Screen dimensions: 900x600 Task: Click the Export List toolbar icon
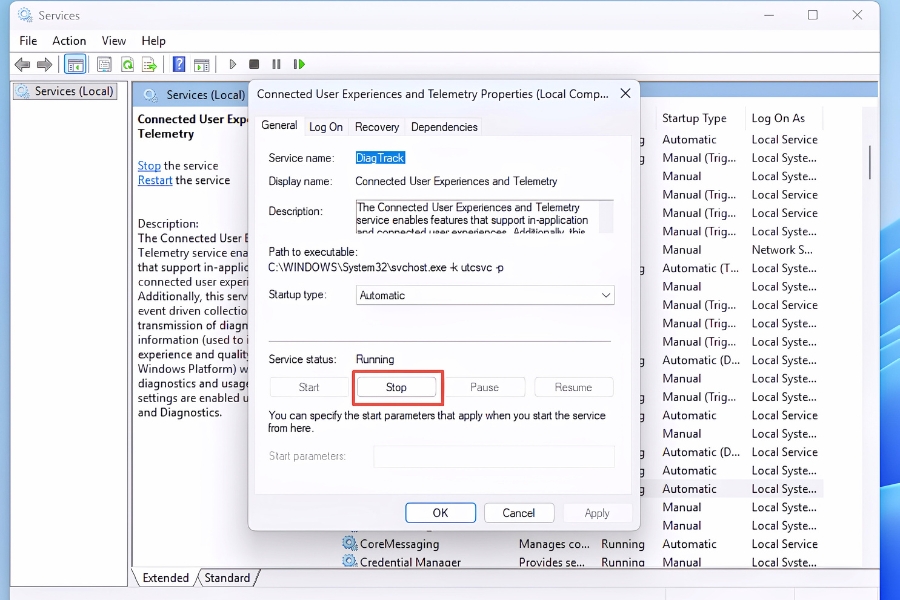tap(149, 64)
